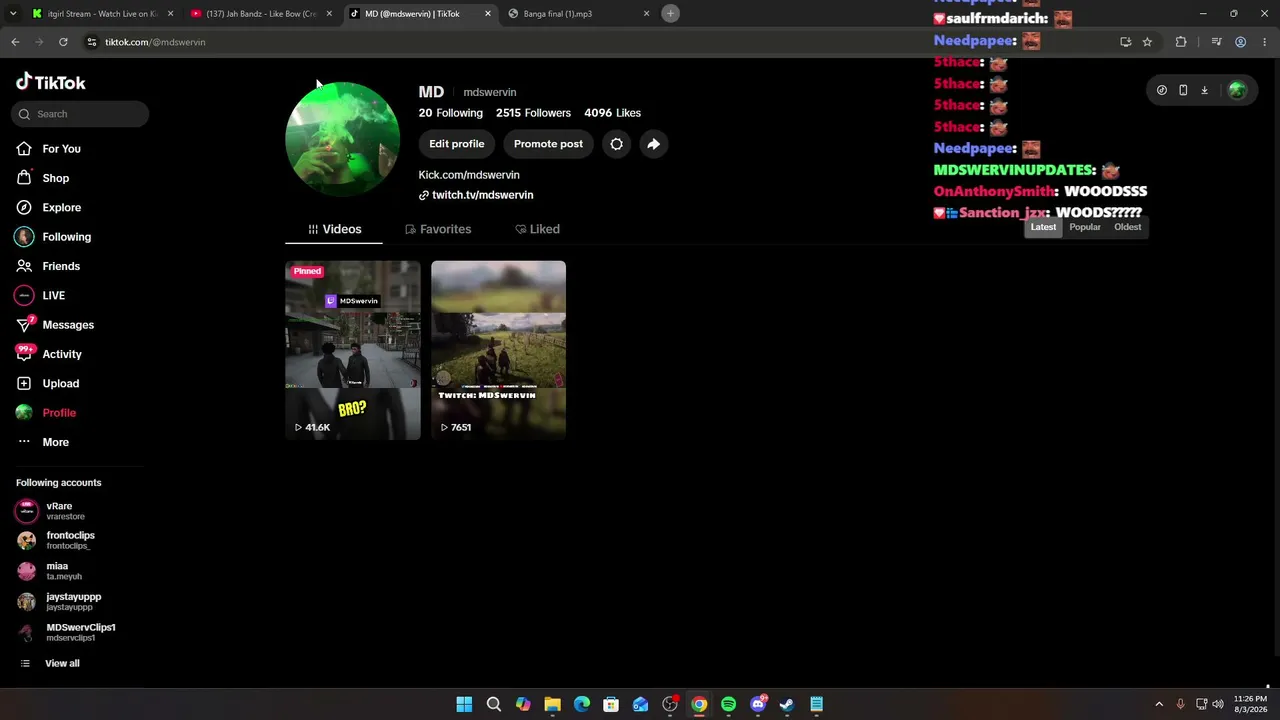
Task: Open Messages in the sidebar
Action: click(x=54, y=325)
